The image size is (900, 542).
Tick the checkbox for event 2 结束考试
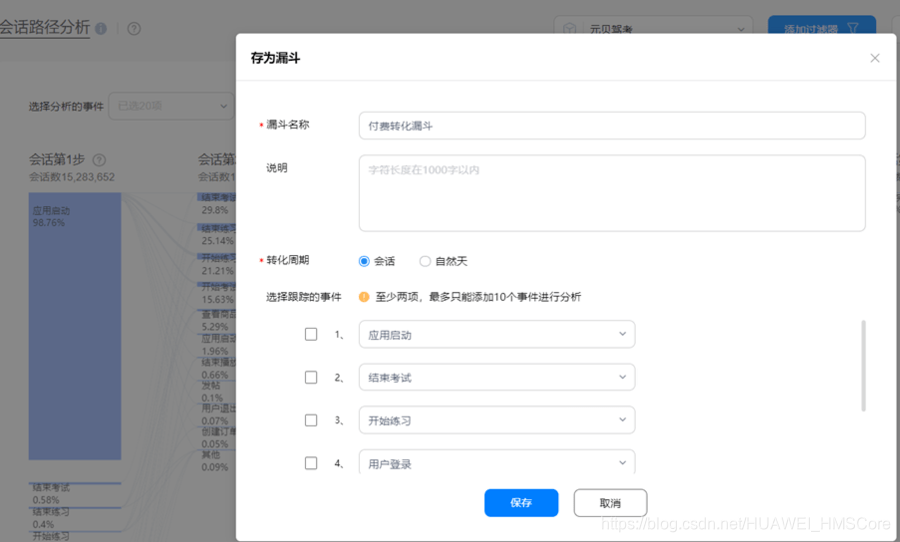pyautogui.click(x=311, y=377)
